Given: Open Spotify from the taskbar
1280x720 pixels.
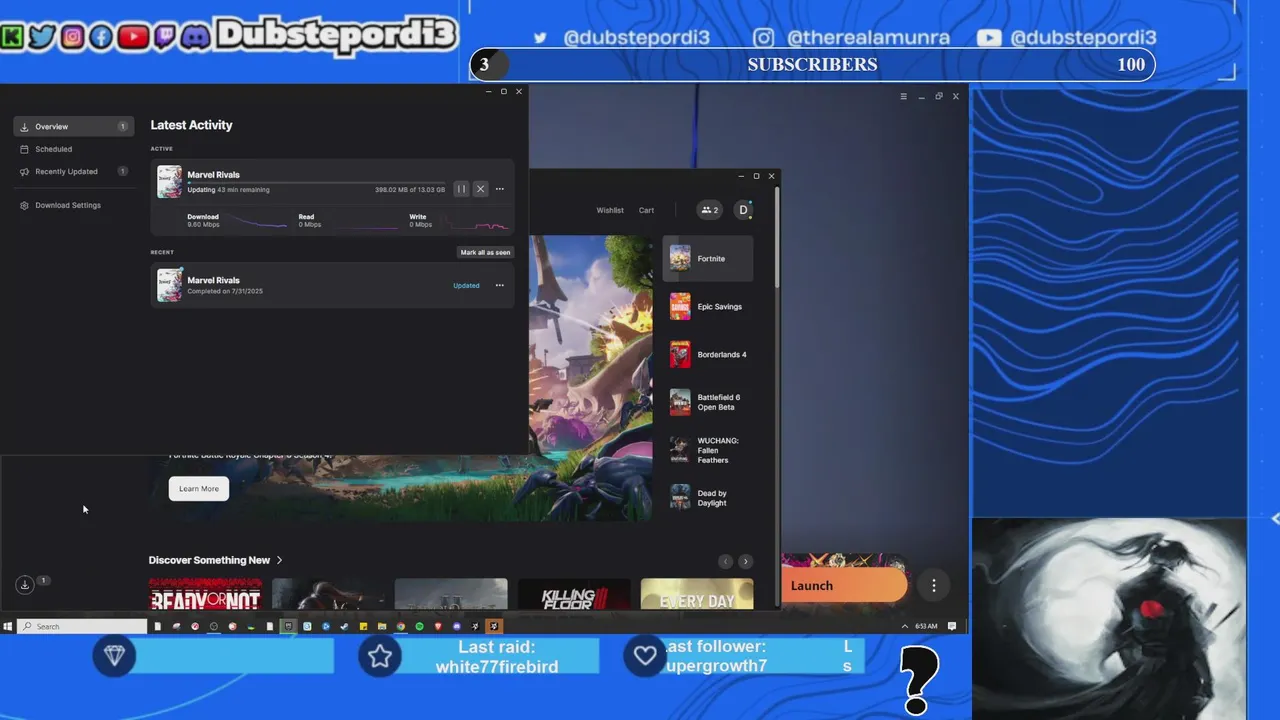Looking at the screenshot, I should tap(419, 626).
